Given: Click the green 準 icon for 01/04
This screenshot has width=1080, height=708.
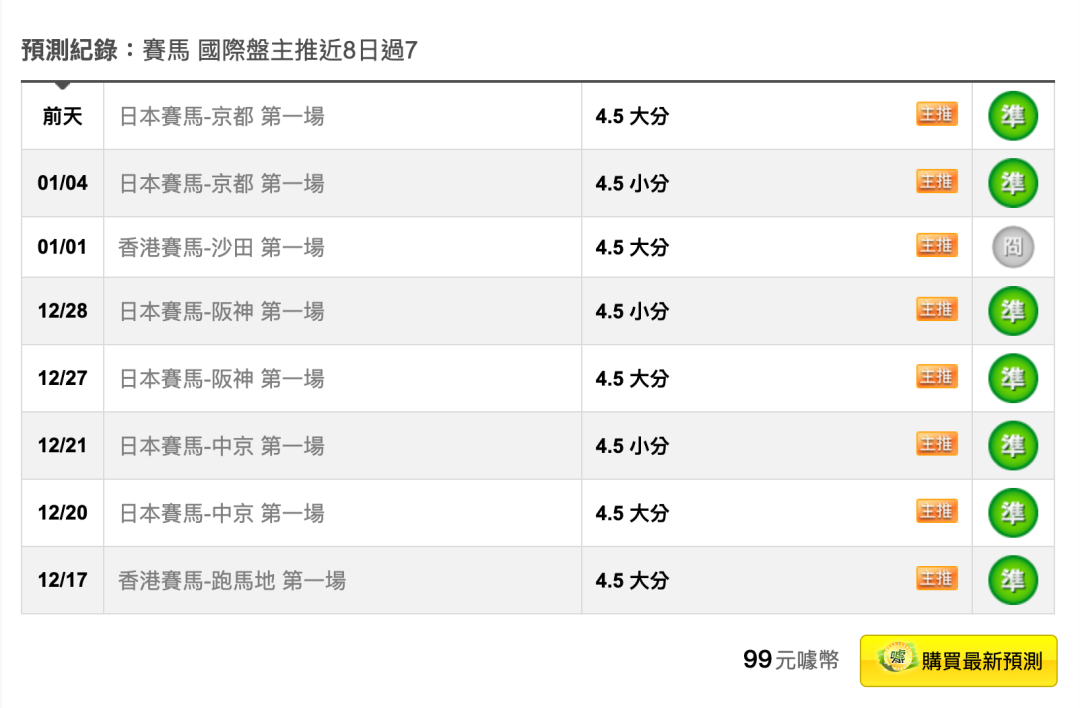Looking at the screenshot, I should 1013,183.
